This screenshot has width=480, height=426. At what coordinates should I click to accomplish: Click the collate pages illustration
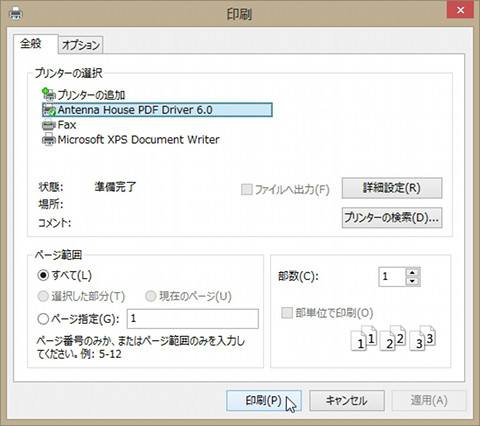393,338
